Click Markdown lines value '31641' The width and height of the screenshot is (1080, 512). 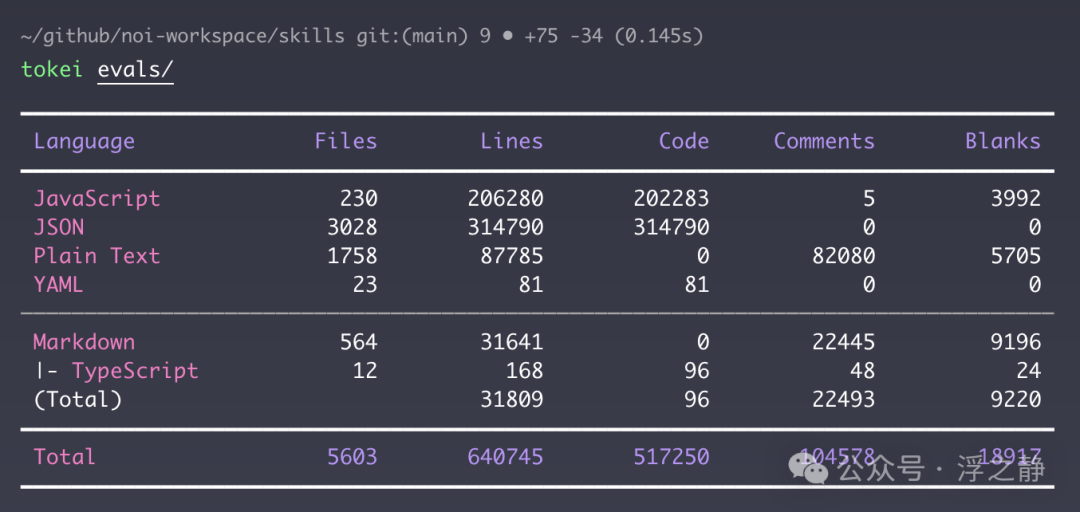pyautogui.click(x=512, y=342)
